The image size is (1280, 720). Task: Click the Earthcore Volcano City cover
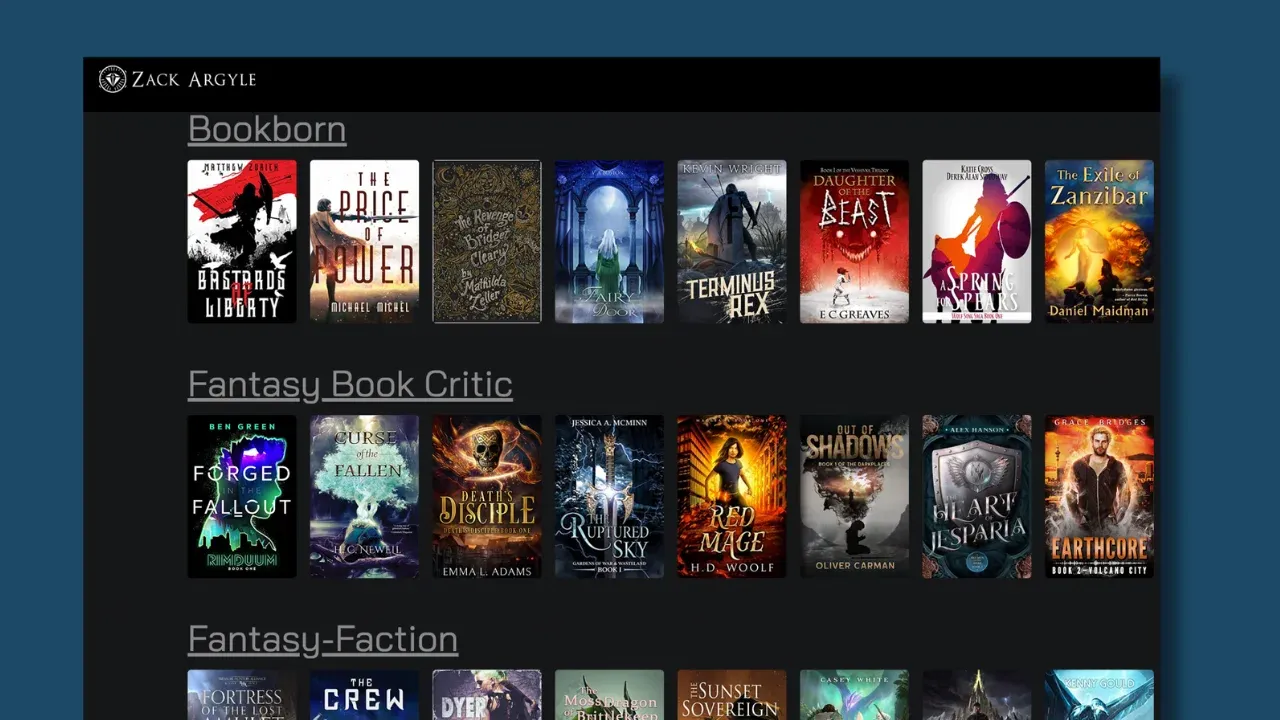tap(1099, 496)
